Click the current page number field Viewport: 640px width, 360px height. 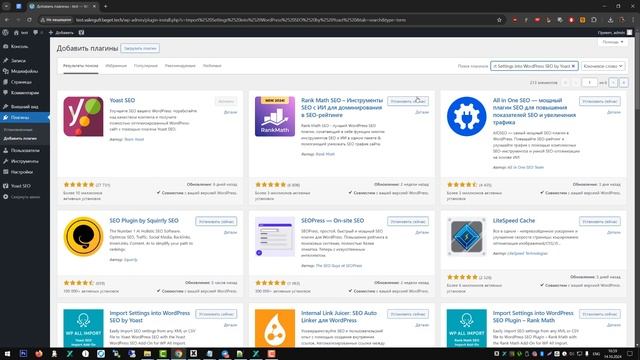(x=589, y=82)
